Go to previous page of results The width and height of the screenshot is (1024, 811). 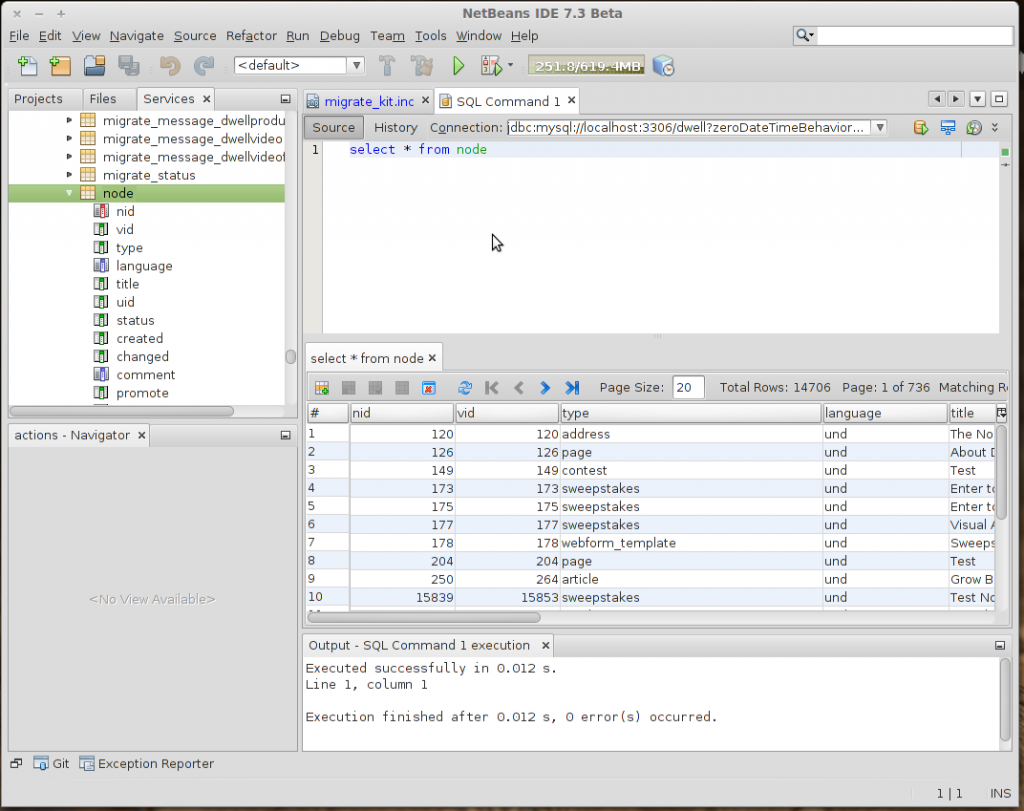coord(519,388)
